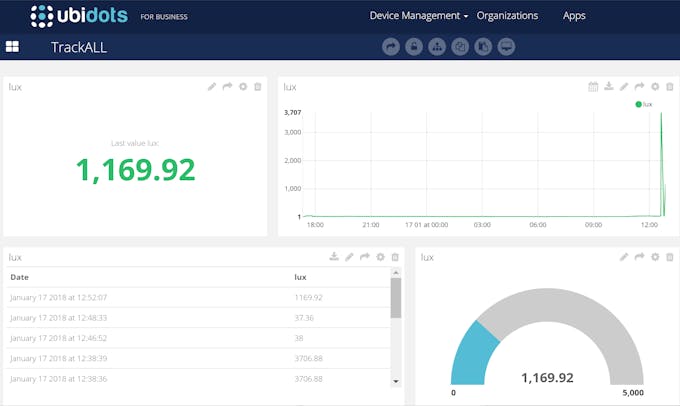Open calendar date picker on line chart widget
This screenshot has height=406, width=680.
point(593,87)
